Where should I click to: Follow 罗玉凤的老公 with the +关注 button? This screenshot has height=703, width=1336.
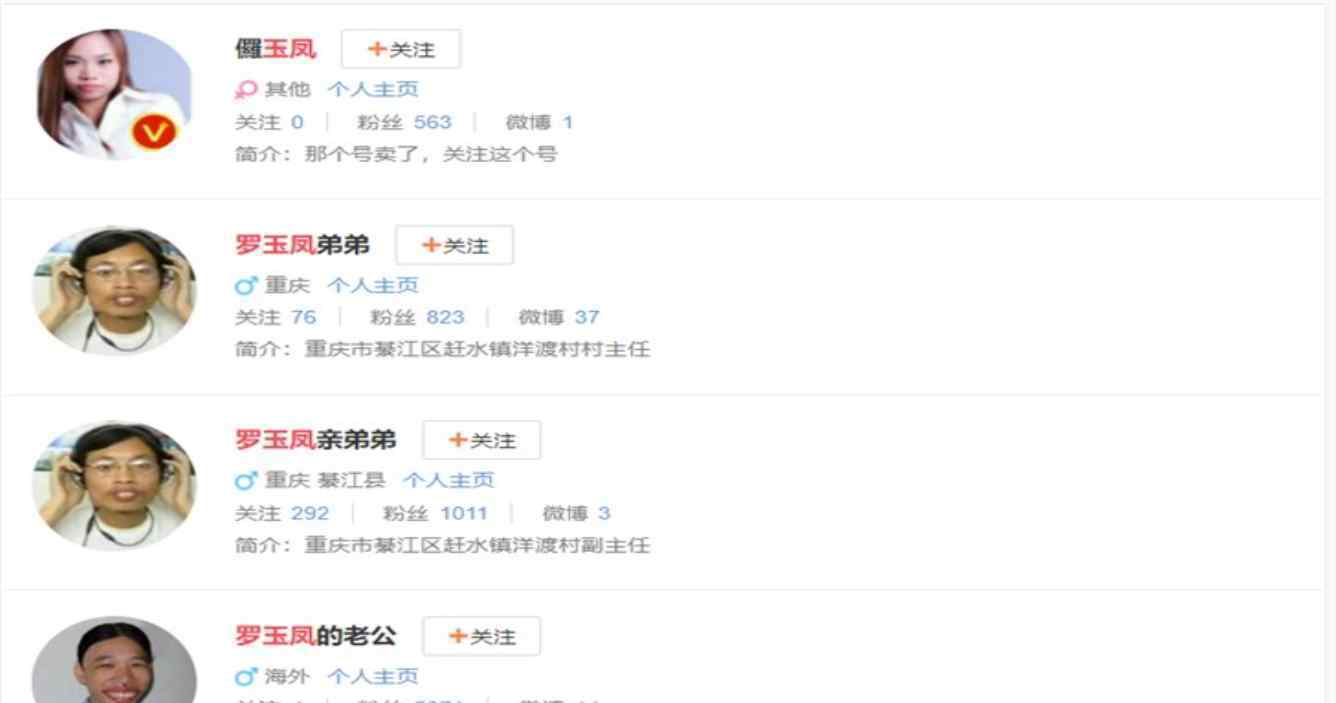tap(481, 636)
